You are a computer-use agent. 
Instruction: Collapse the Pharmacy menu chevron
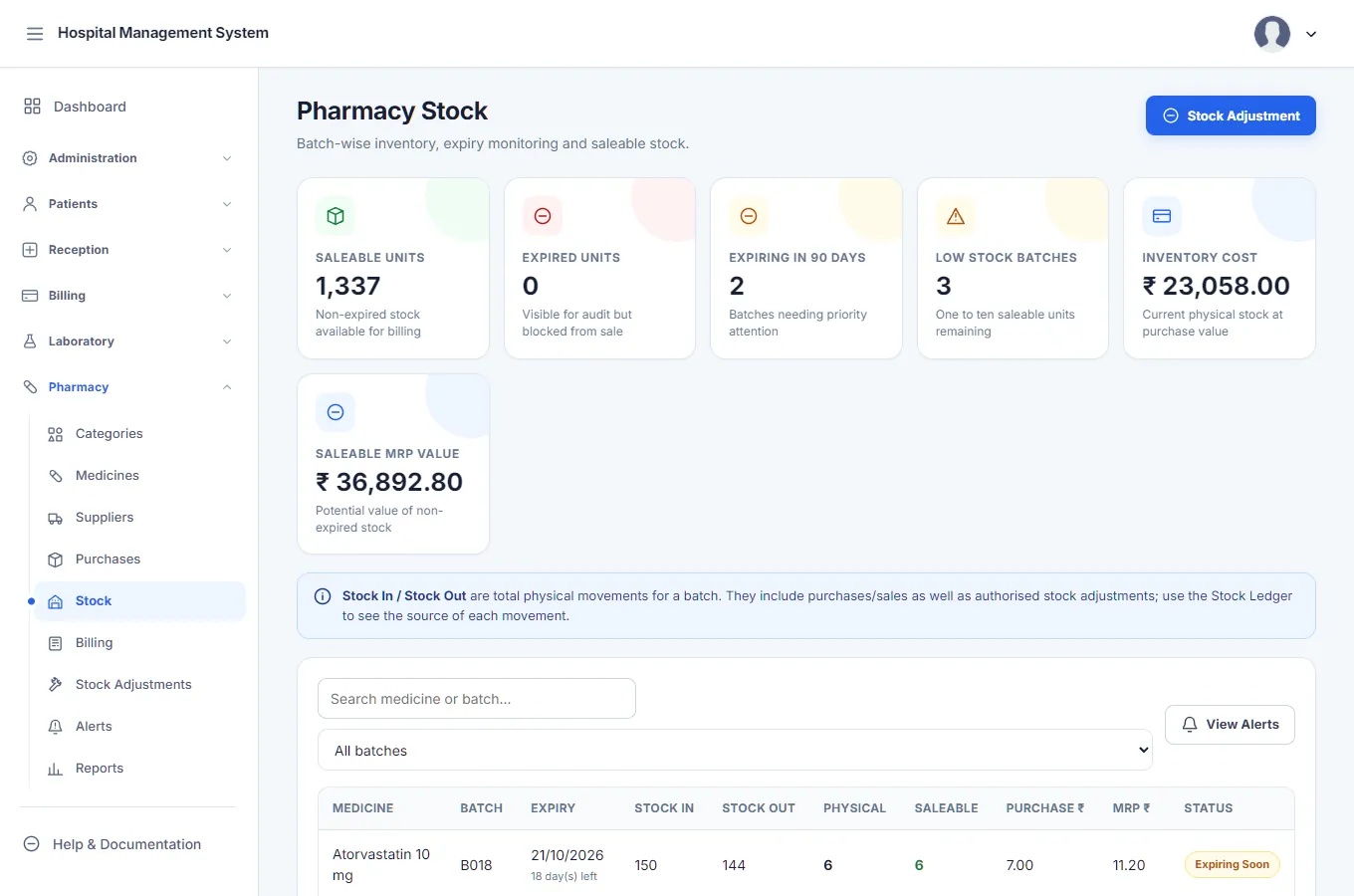pos(227,387)
